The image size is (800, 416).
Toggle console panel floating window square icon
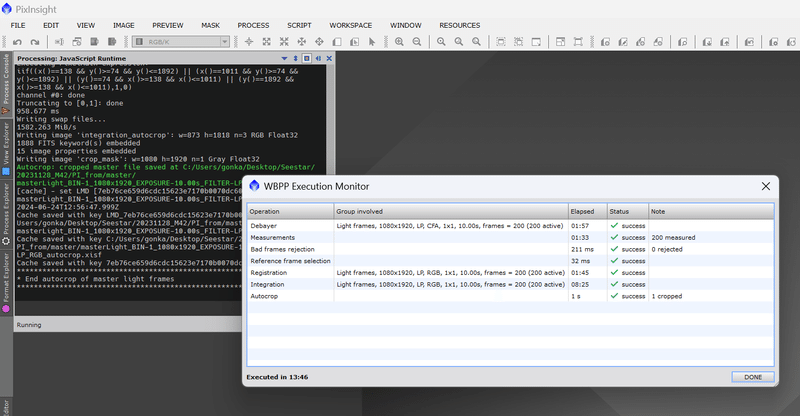click(x=307, y=58)
